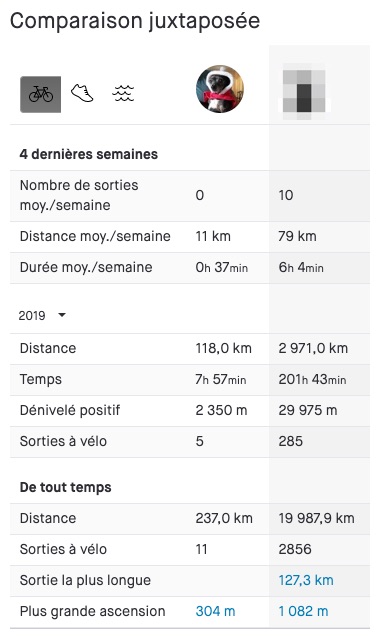The image size is (382, 644).
Task: Select the Distance moy./semaine row label
Action: pyautogui.click(x=95, y=236)
